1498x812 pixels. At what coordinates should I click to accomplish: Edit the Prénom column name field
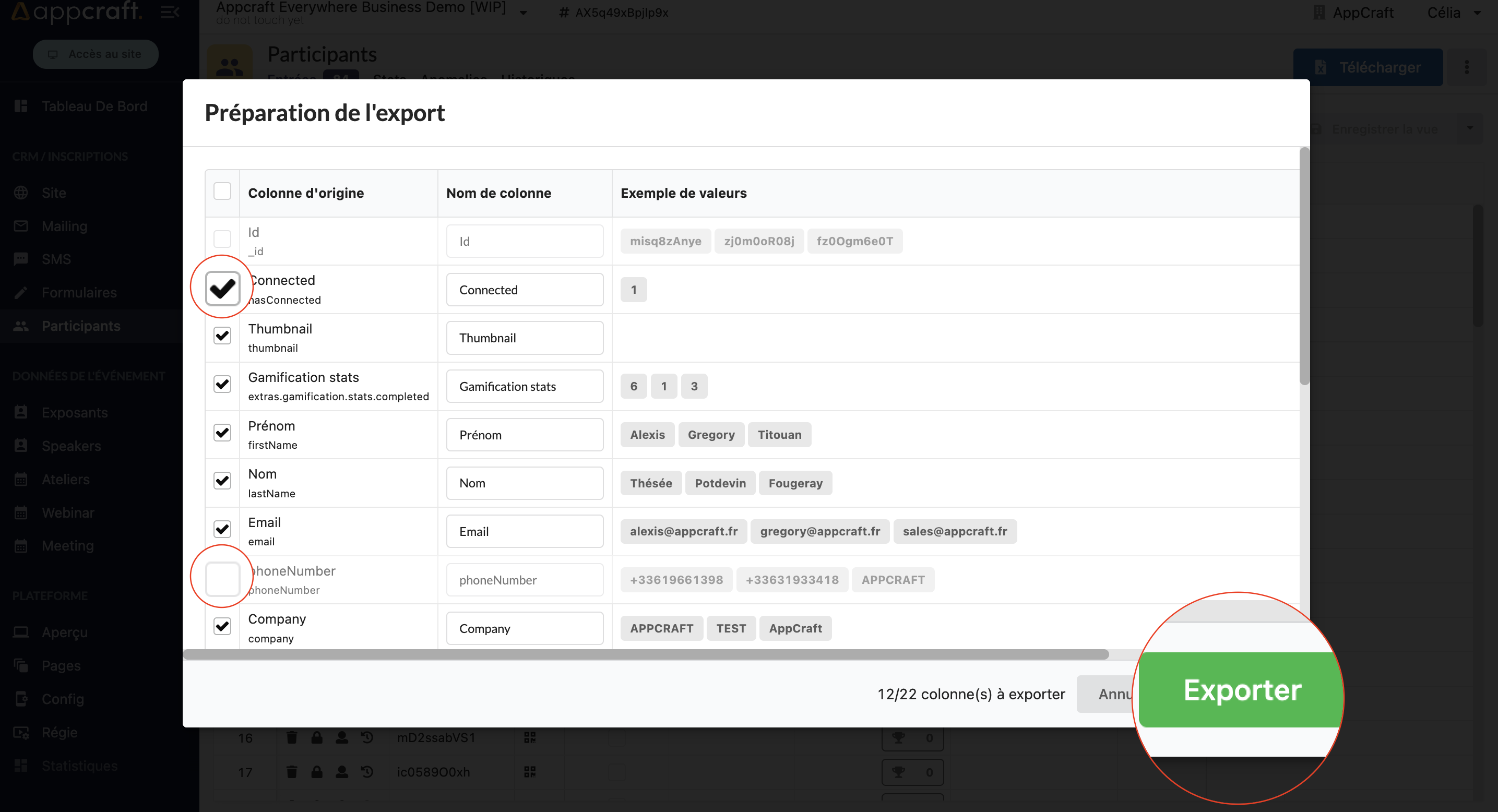point(525,435)
